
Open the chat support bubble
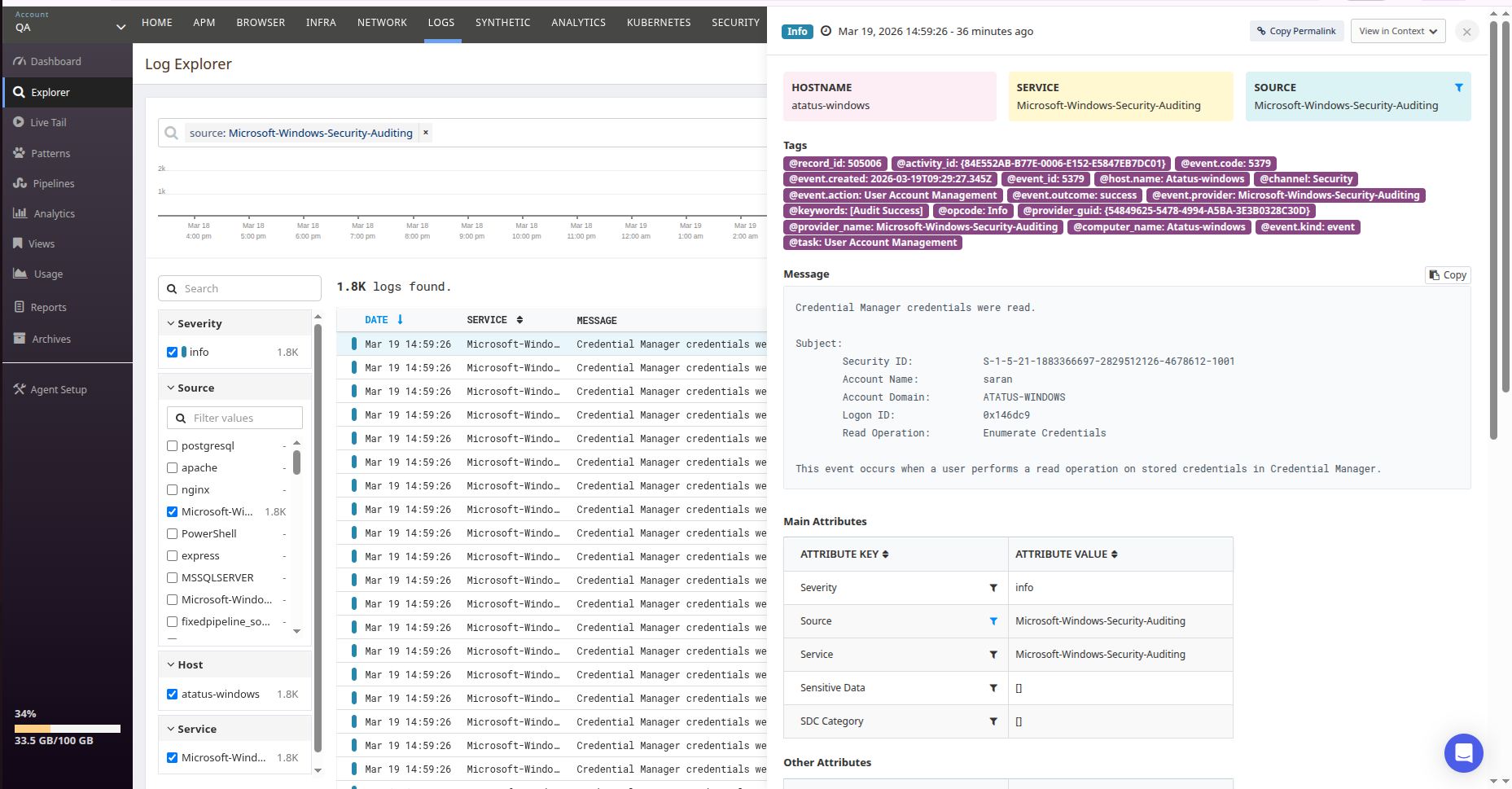coord(1463,753)
